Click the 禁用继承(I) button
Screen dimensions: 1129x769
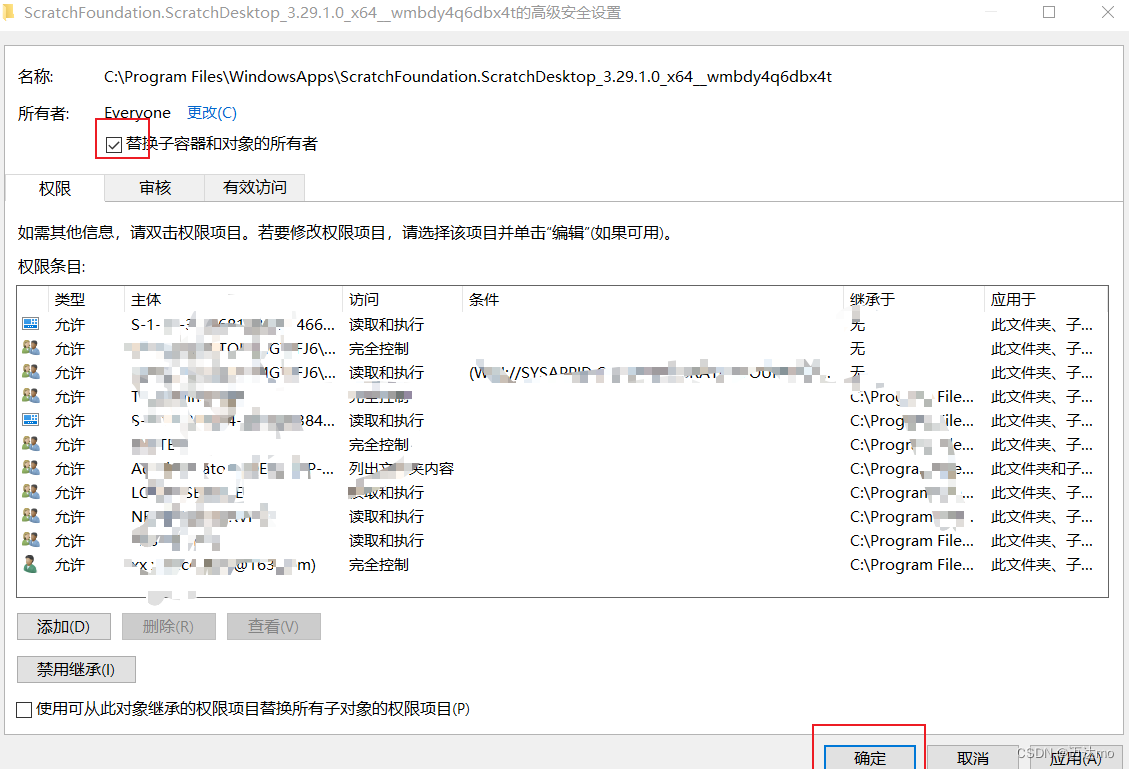pos(76,669)
